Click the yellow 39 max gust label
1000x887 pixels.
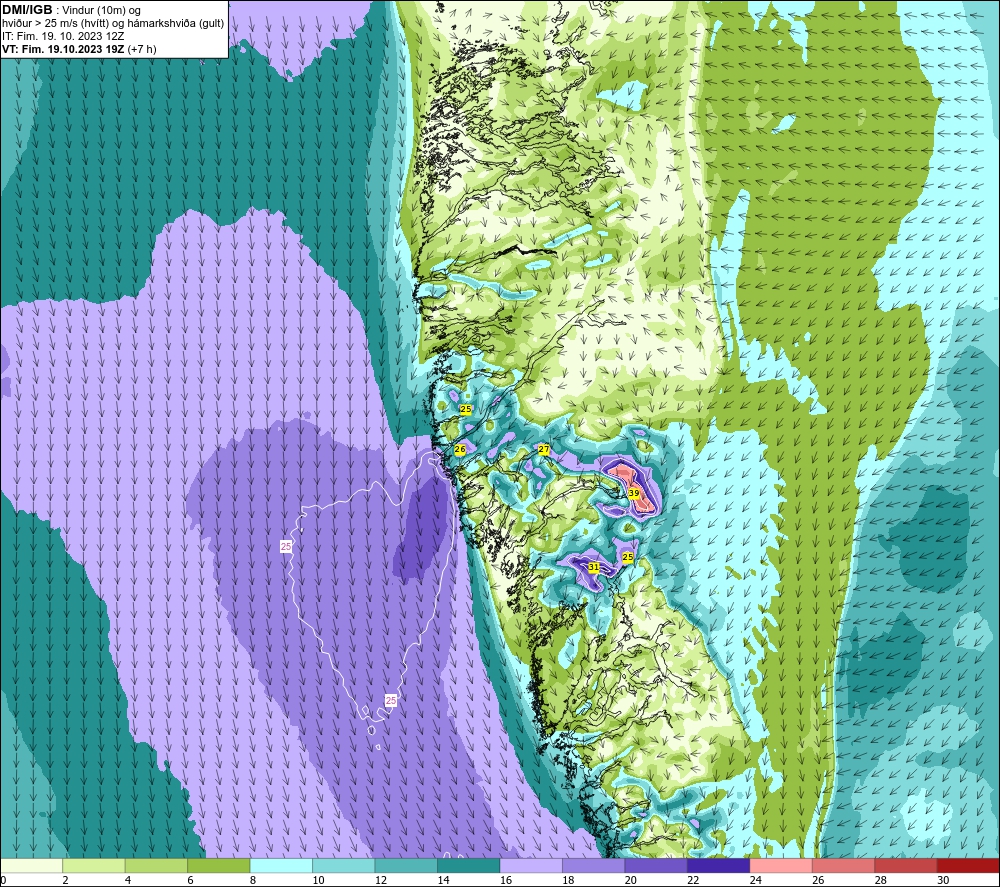[634, 494]
